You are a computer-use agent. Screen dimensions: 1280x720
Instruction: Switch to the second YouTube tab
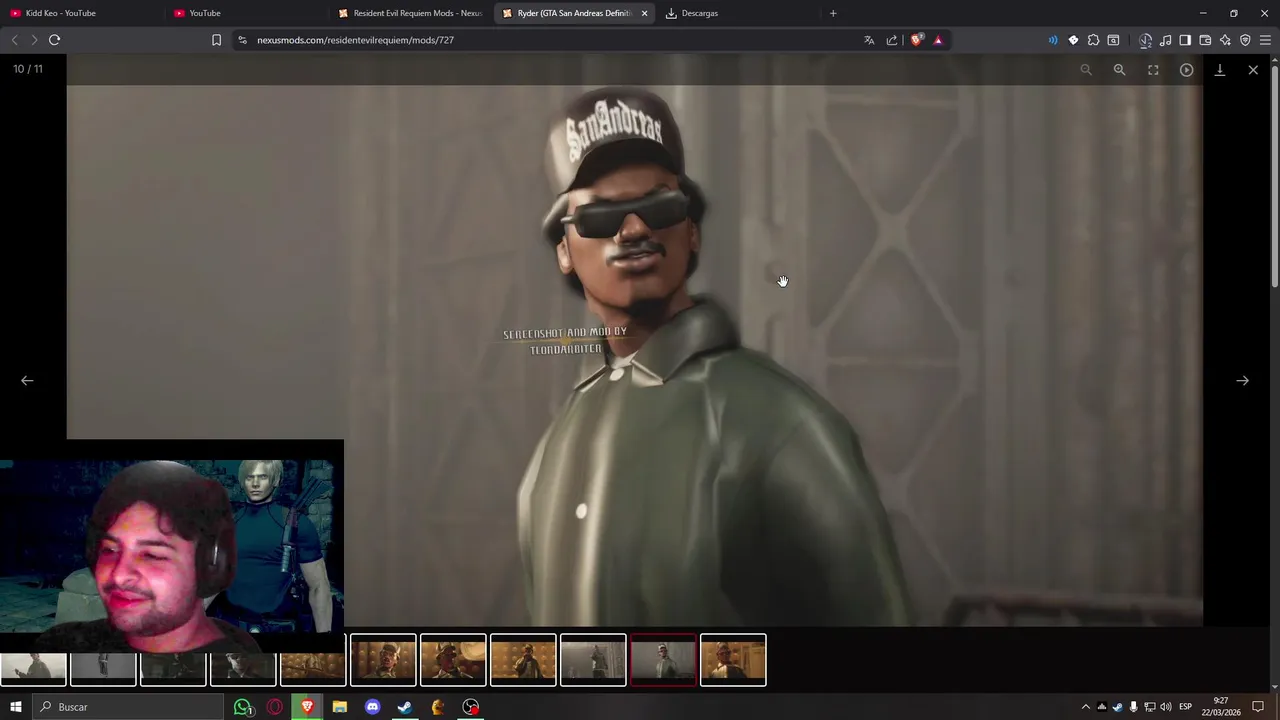coord(245,13)
